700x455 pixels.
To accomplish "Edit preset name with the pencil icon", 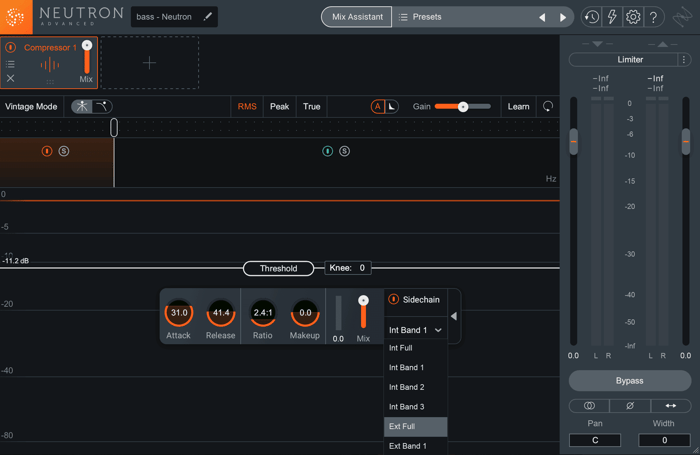I will click(208, 17).
